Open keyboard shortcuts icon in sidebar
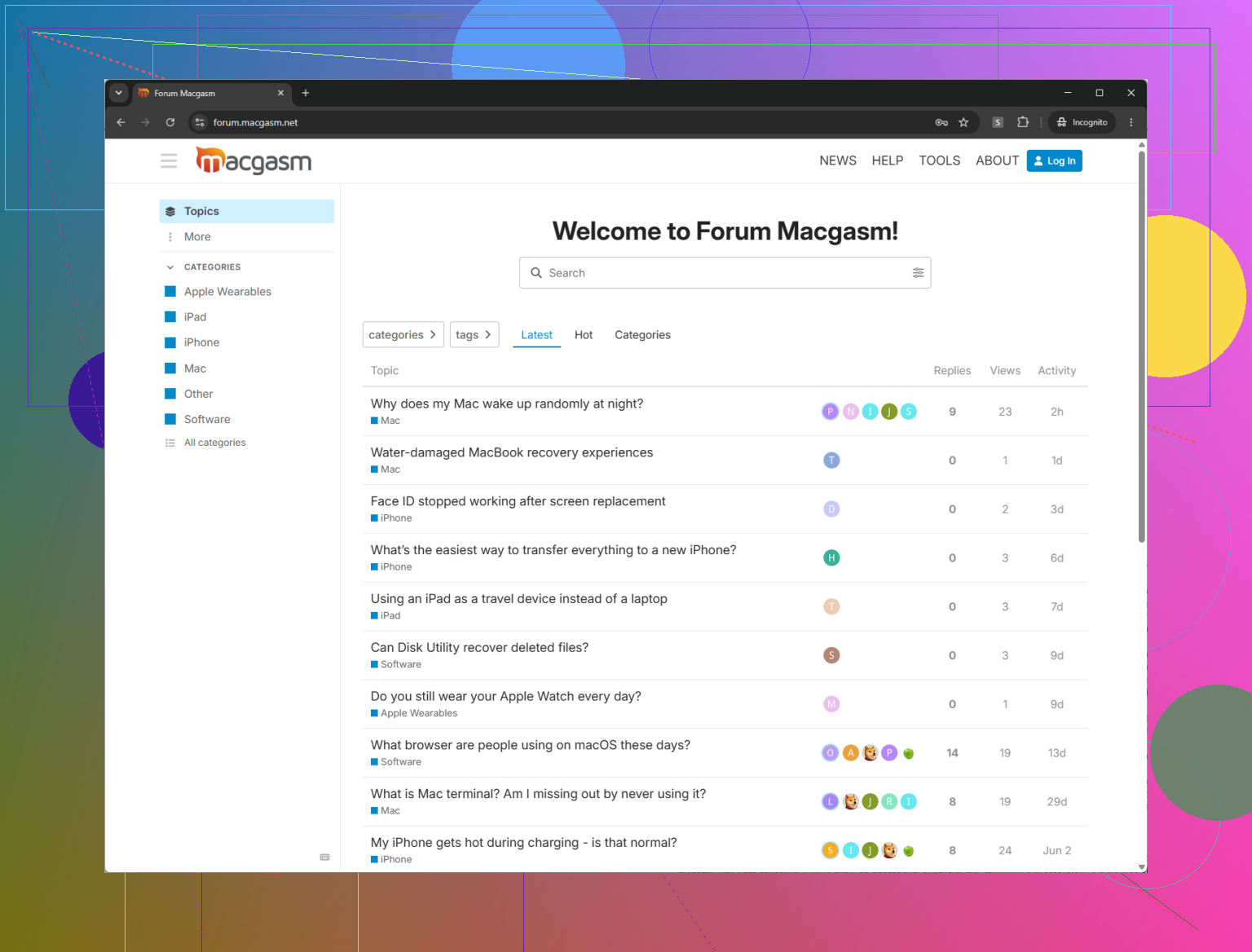This screenshot has width=1252, height=952. pyautogui.click(x=324, y=857)
